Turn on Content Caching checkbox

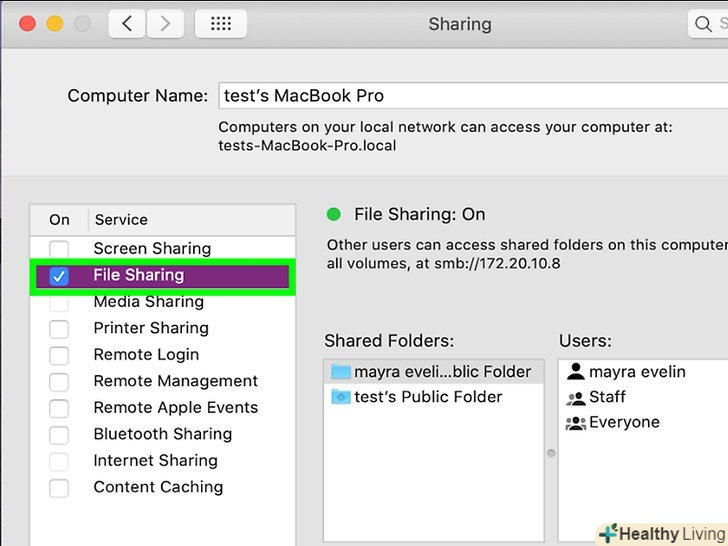tap(59, 488)
